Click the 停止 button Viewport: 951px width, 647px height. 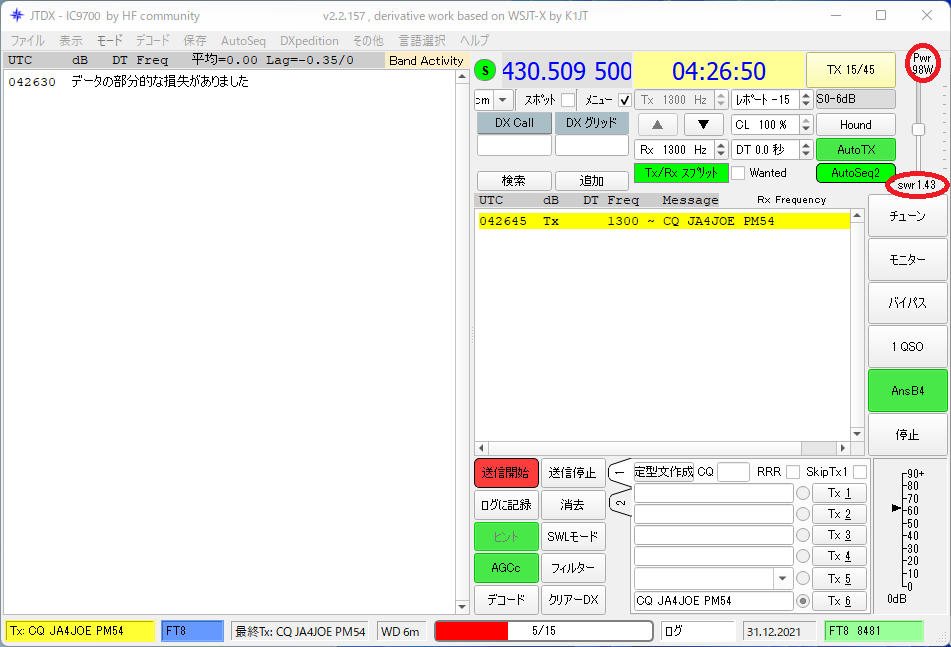pos(907,434)
